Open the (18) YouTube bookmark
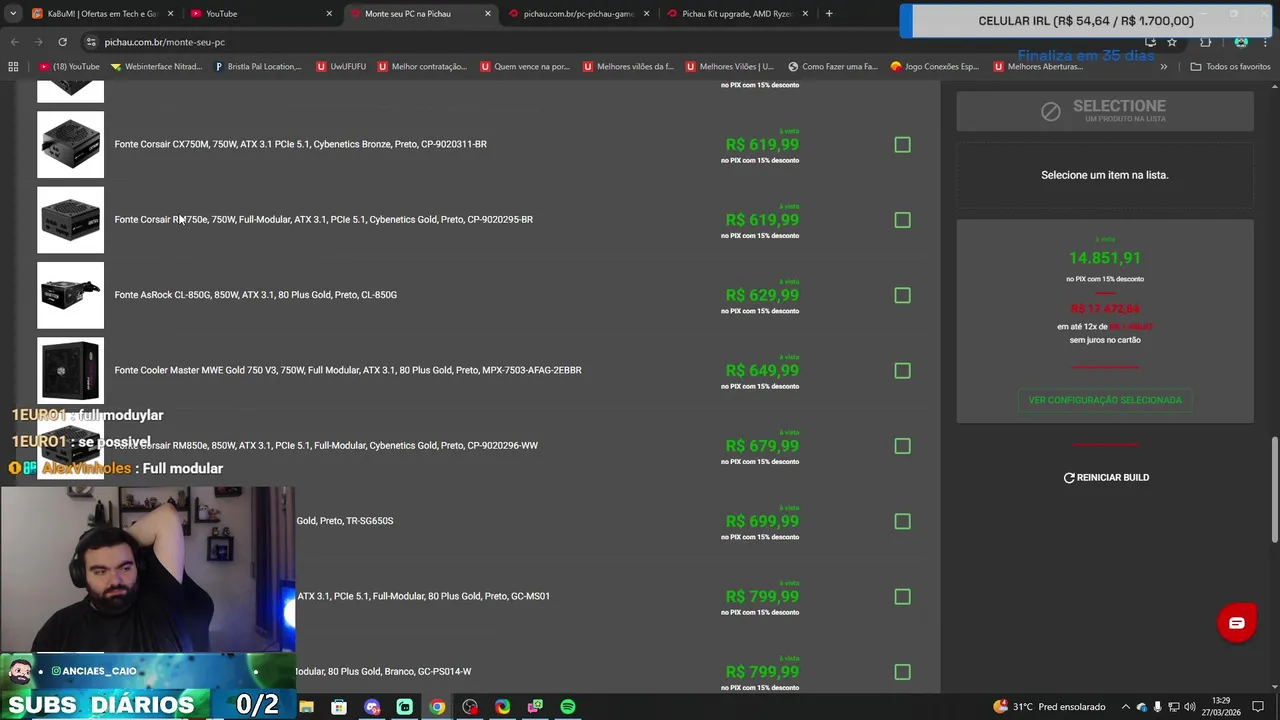 [x=69, y=67]
